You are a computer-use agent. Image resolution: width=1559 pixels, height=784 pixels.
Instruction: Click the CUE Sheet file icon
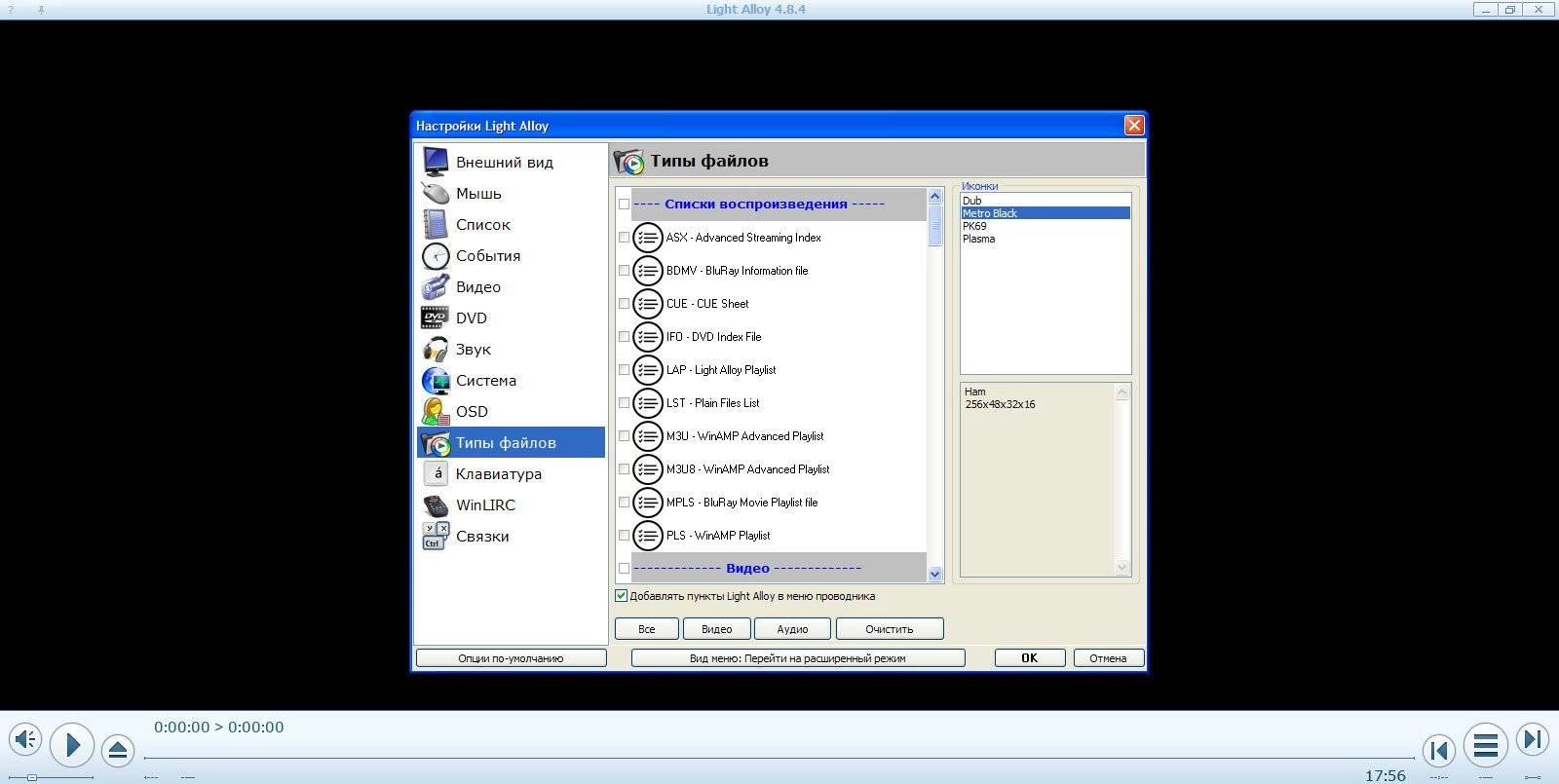pos(648,304)
